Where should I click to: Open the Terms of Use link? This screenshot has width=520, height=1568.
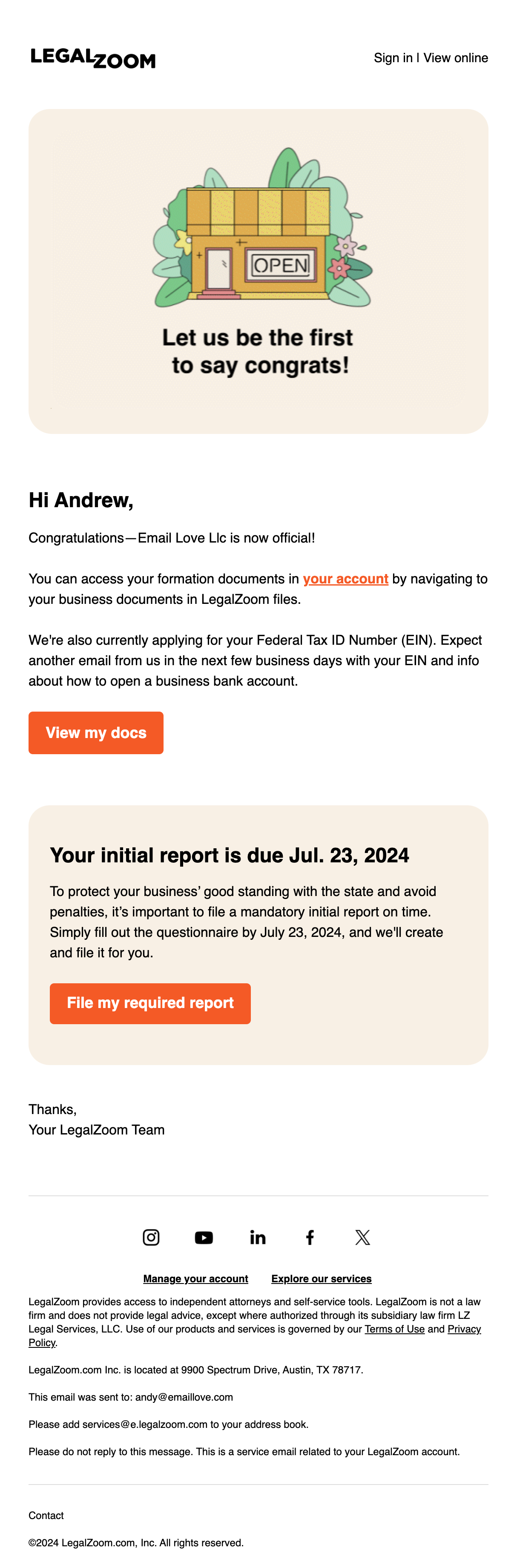coord(394,1329)
